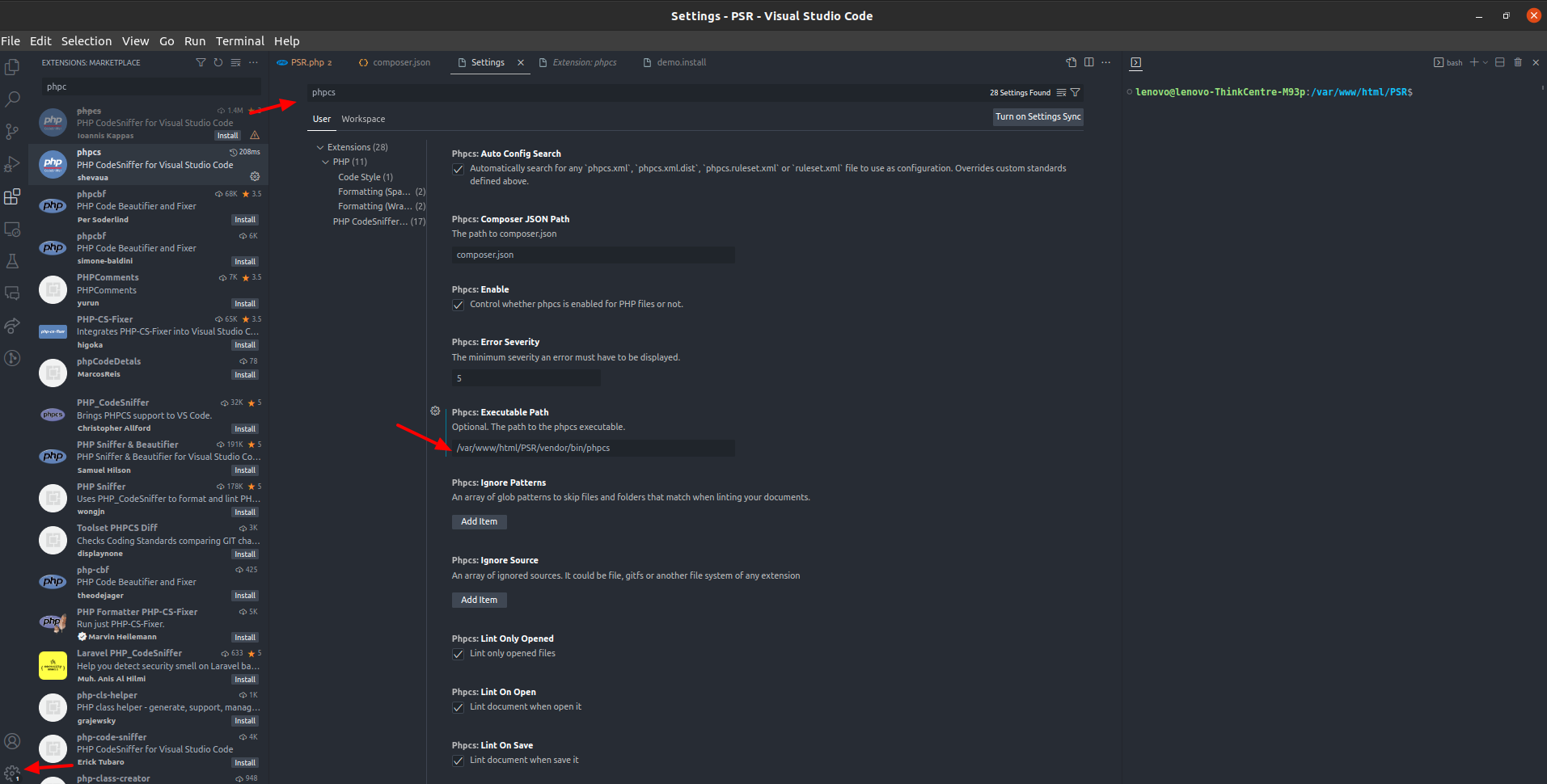Uncheck Phpcs Auto Config Search
1547x784 pixels.
click(x=459, y=169)
